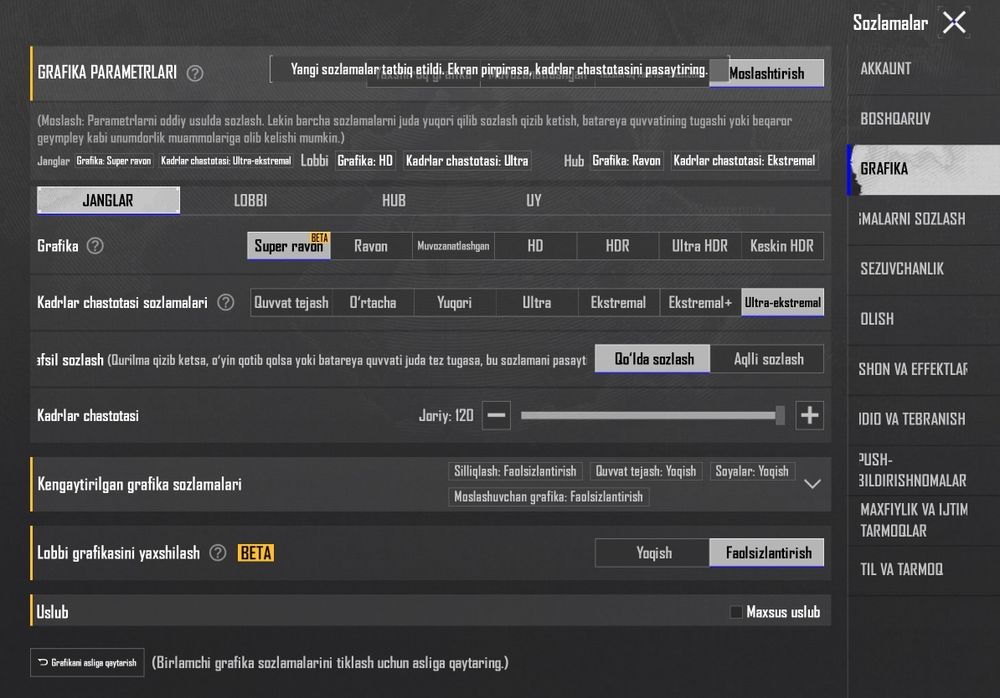Open TIL VA TARMOQ section
The width and height of the screenshot is (1000, 698).
pyautogui.click(x=923, y=570)
